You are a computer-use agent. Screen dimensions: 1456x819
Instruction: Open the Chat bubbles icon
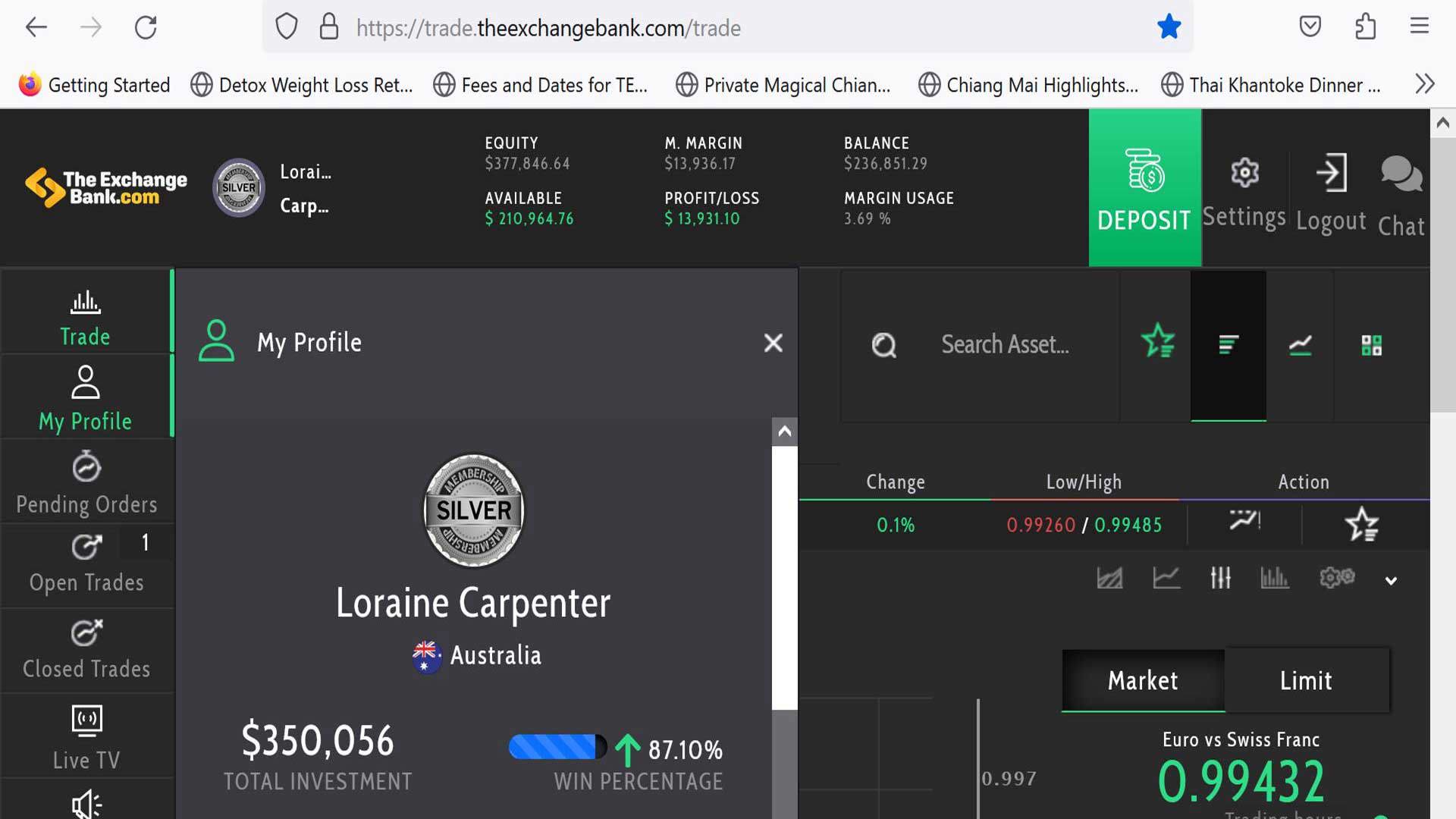coord(1401,174)
